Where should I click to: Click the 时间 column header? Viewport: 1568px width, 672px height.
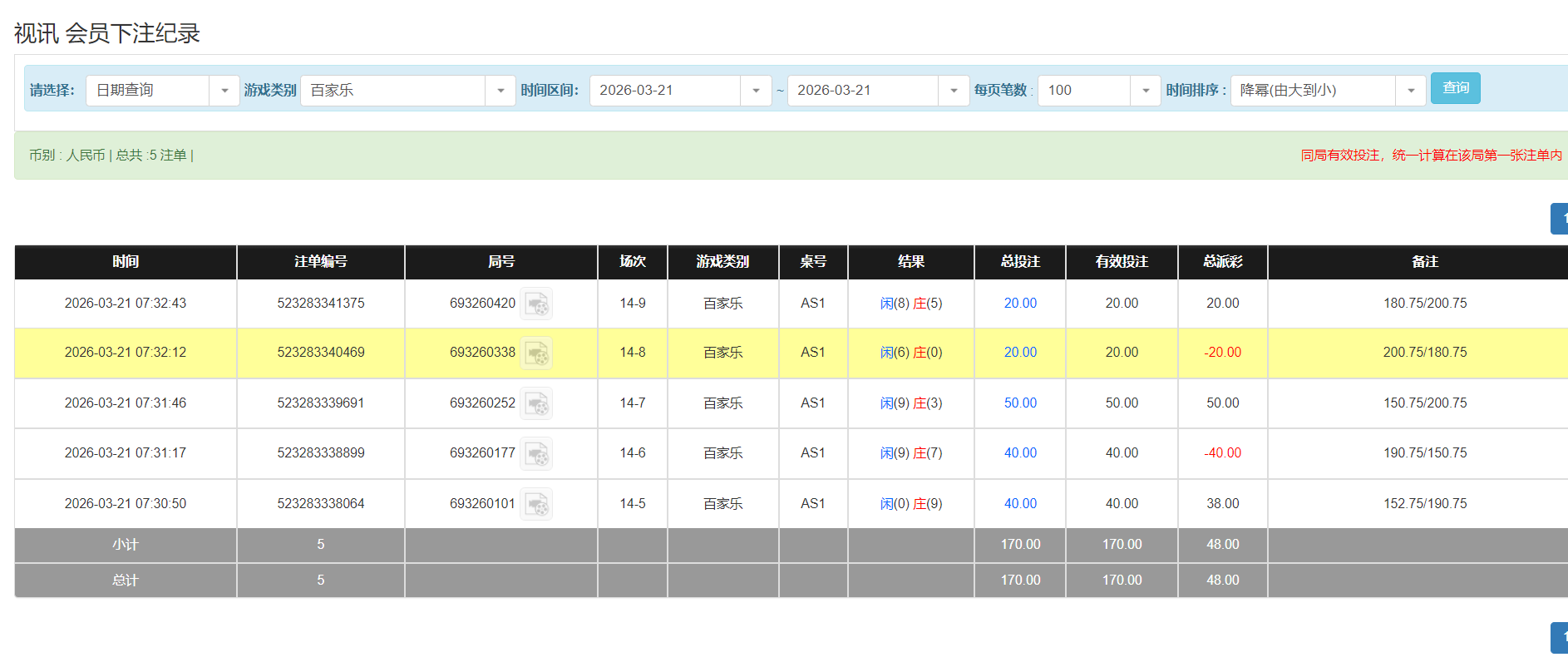126,262
